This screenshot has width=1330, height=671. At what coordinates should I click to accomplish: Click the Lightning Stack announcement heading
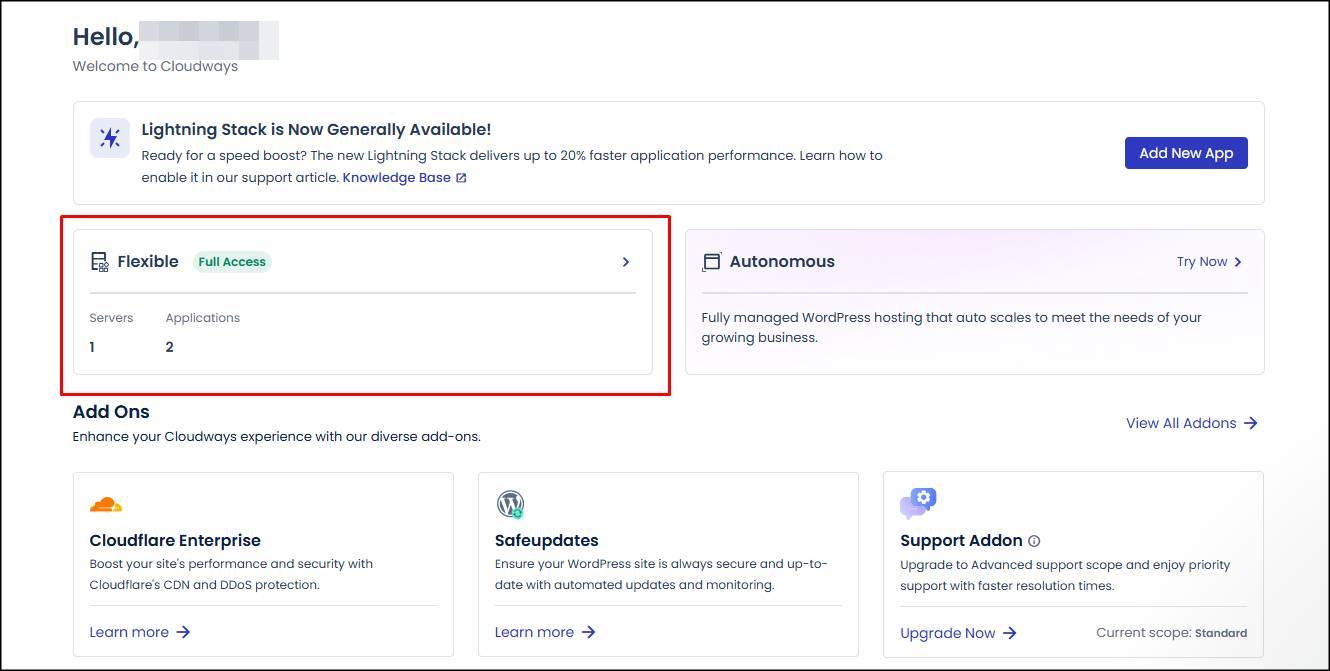pyautogui.click(x=316, y=129)
